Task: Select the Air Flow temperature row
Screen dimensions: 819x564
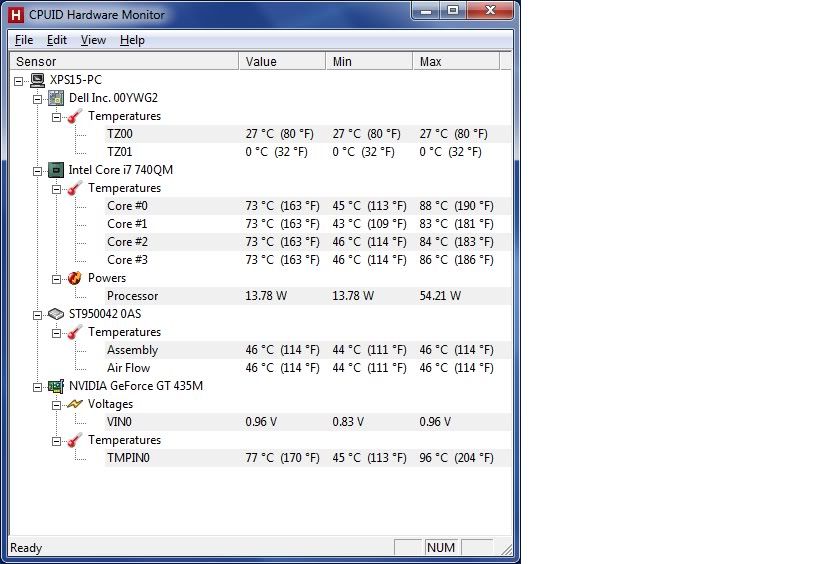Action: (x=308, y=368)
